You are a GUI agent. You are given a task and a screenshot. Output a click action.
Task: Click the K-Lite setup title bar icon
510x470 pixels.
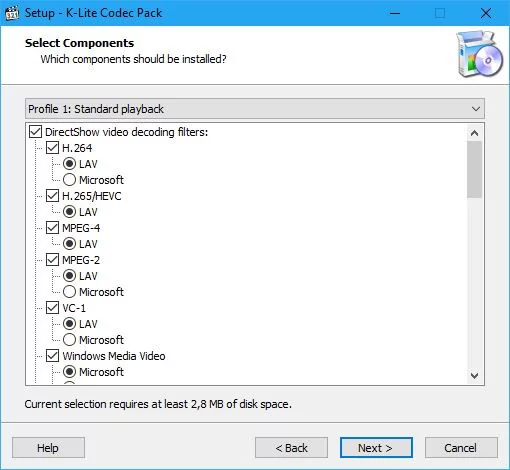12,13
